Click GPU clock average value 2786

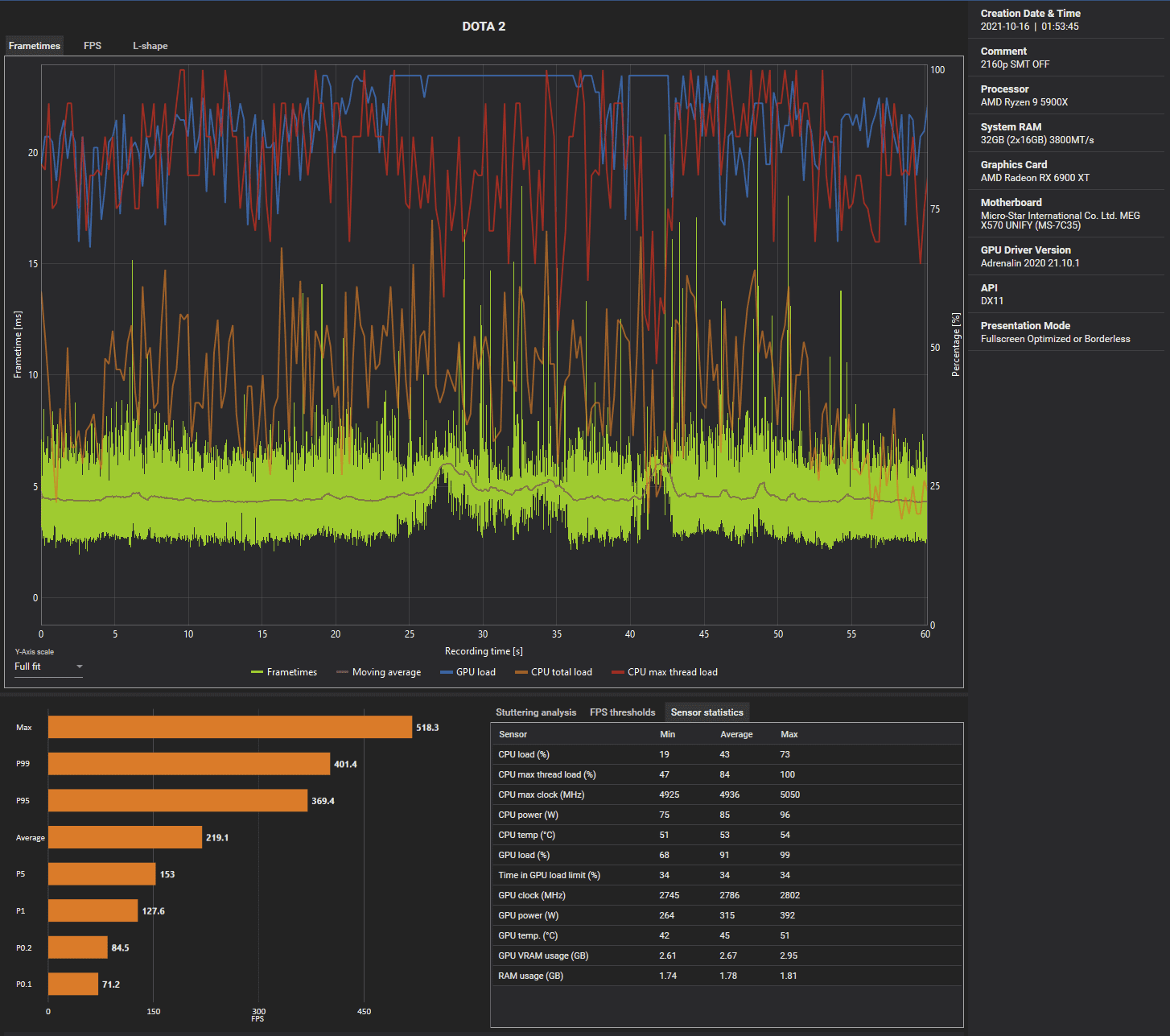coord(730,895)
